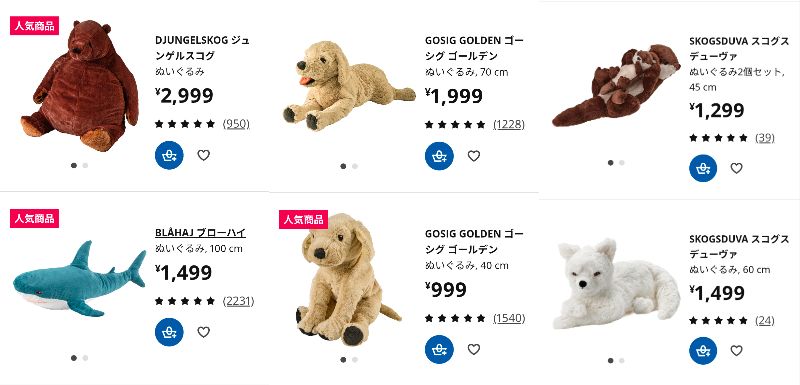Favorite the DJUNGELSKOG bear with heart
The width and height of the screenshot is (800, 385).
204,155
